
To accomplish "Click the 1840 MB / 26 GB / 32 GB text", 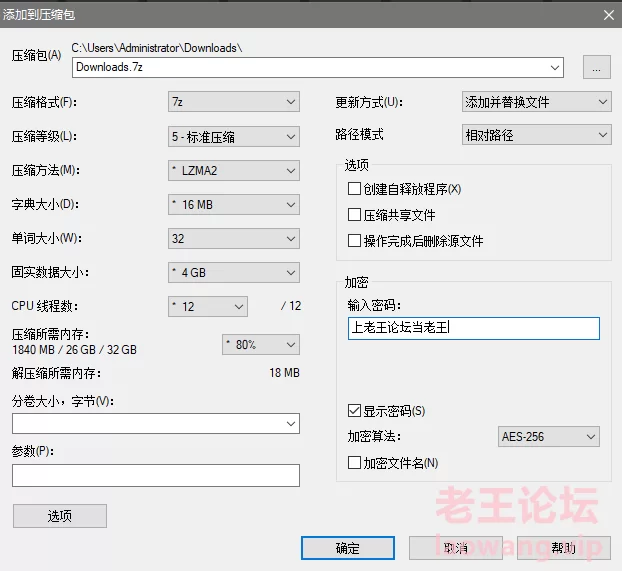I will click(75, 350).
